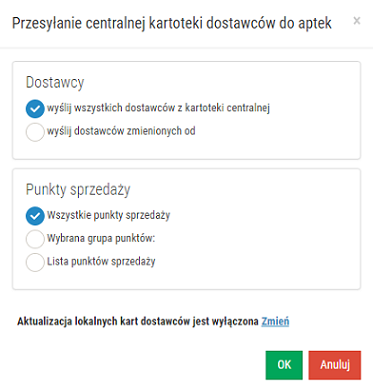Click the 'Wybrana grupa punktów:' label text
The width and height of the screenshot is (373, 391).
click(x=101, y=238)
